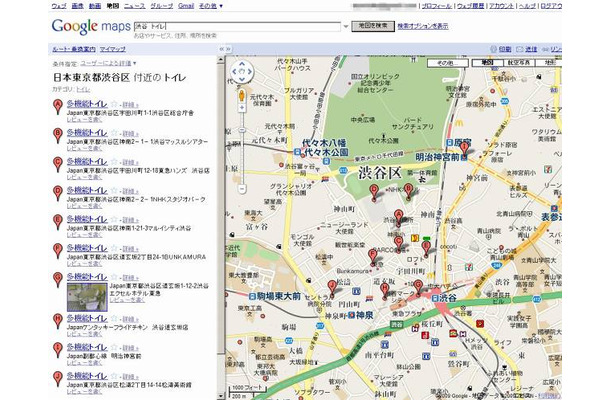The image size is (610, 400).
Task: Click marker I on the map near 原宿
Action: [x=464, y=150]
